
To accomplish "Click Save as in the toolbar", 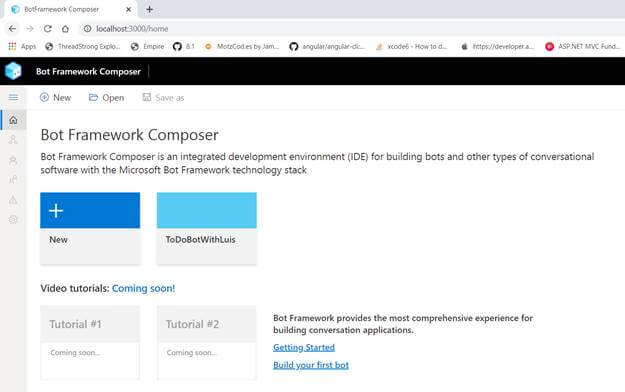I will tap(163, 97).
